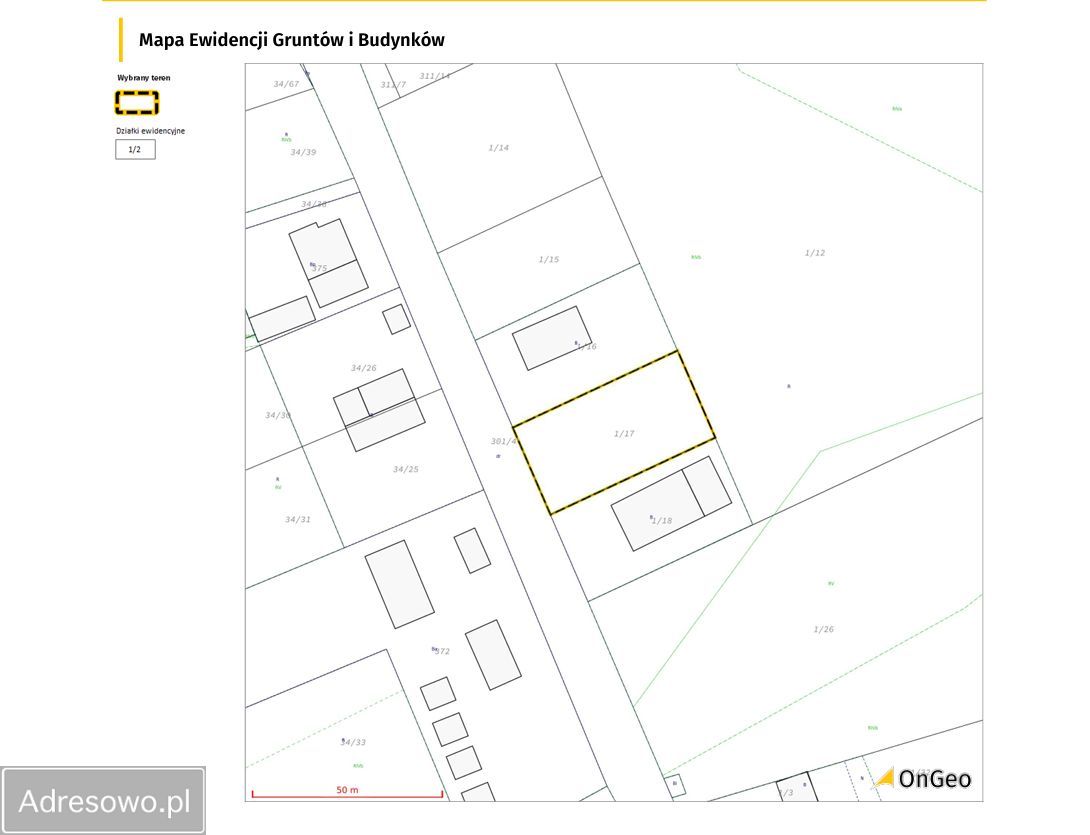Click parcel label 1/16
The image size is (1090, 835).
pyautogui.click(x=587, y=346)
